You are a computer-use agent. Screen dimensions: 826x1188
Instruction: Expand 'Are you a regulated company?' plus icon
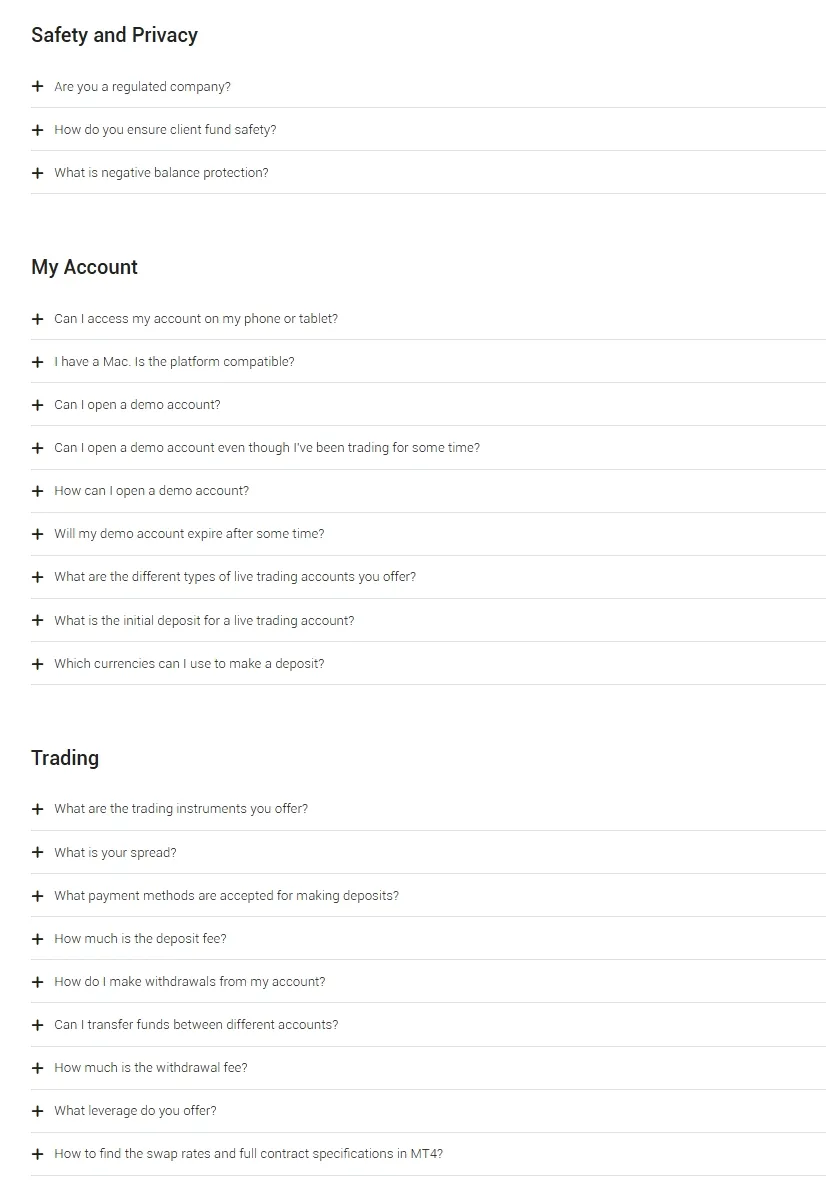(37, 86)
